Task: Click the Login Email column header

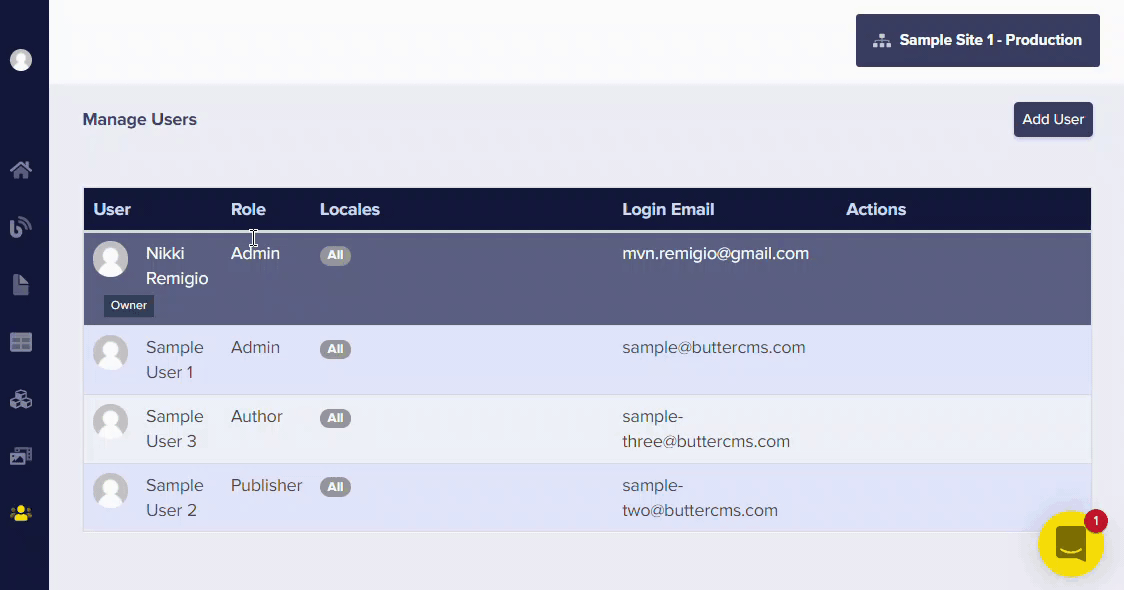Action: (668, 209)
